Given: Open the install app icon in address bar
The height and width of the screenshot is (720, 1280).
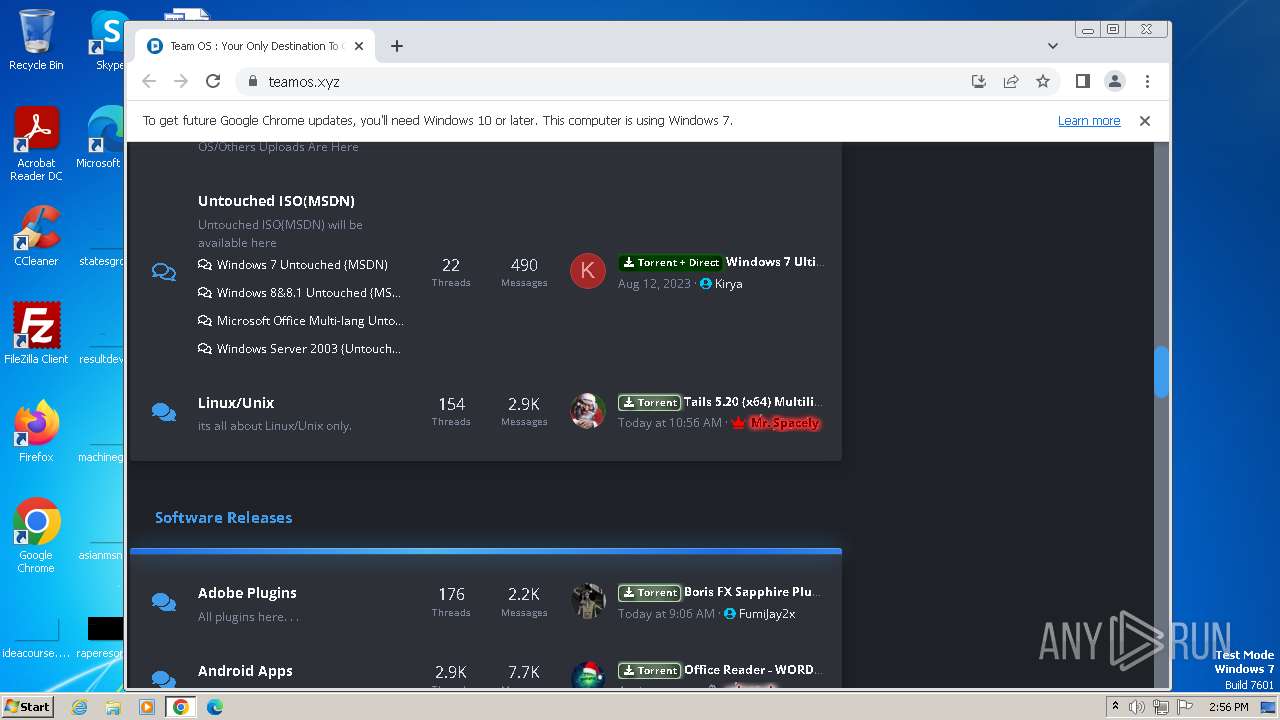Looking at the screenshot, I should [x=979, y=81].
